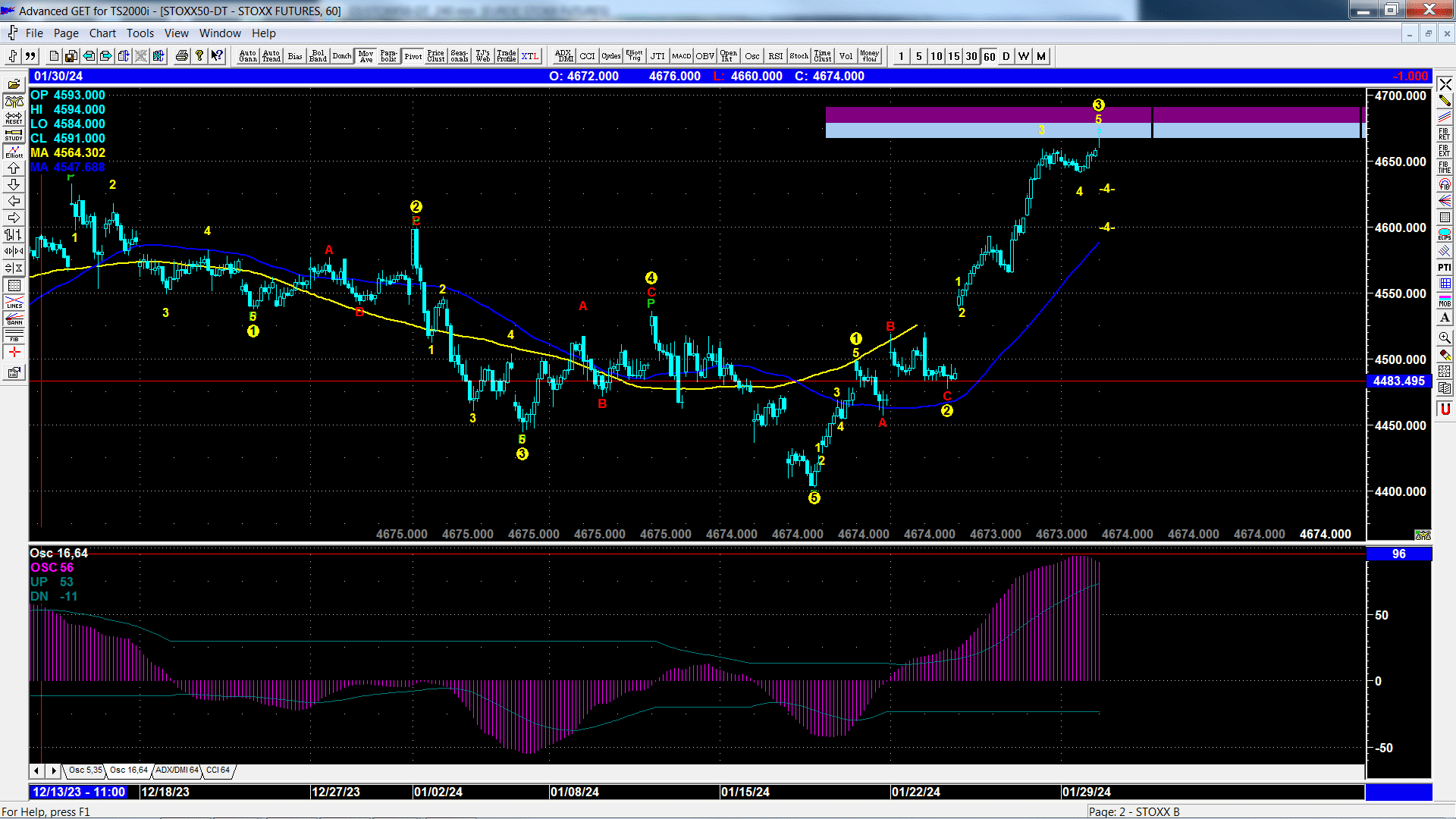Screen dimensions: 1456x819
Task: Switch to the CCI 64 tab
Action: coord(218,770)
